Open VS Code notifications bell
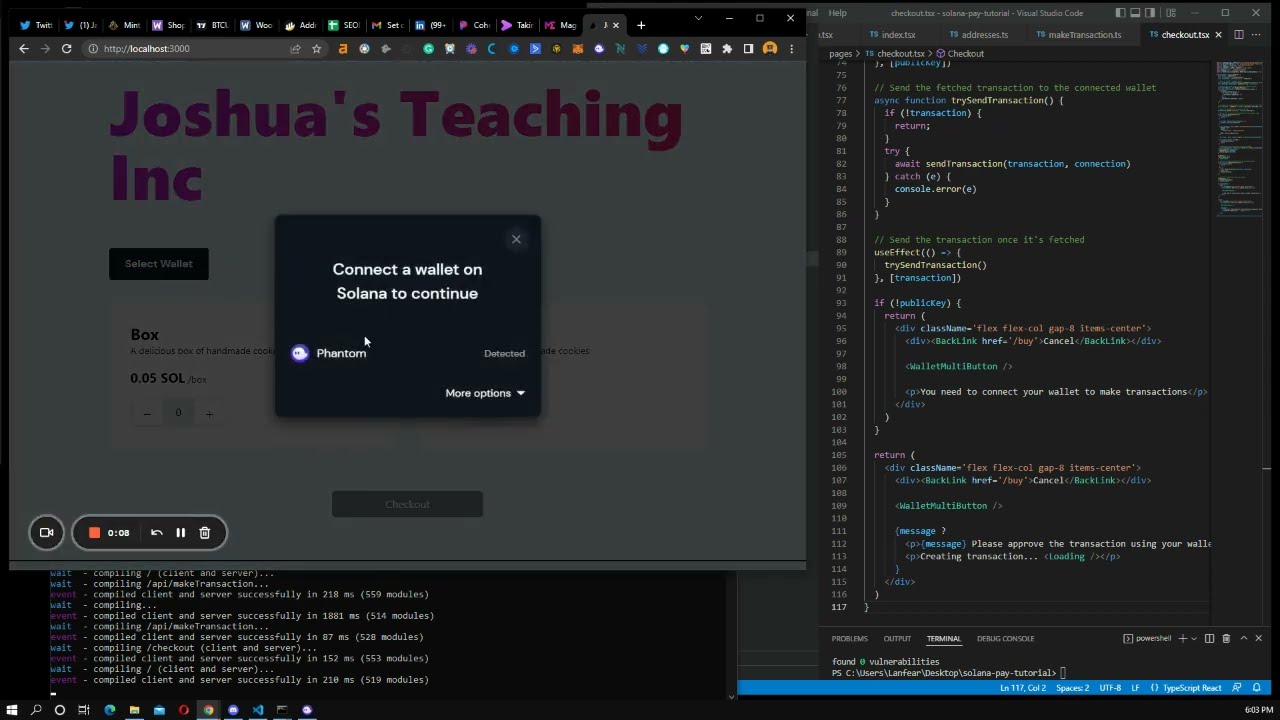The image size is (1280, 720). [x=1257, y=688]
